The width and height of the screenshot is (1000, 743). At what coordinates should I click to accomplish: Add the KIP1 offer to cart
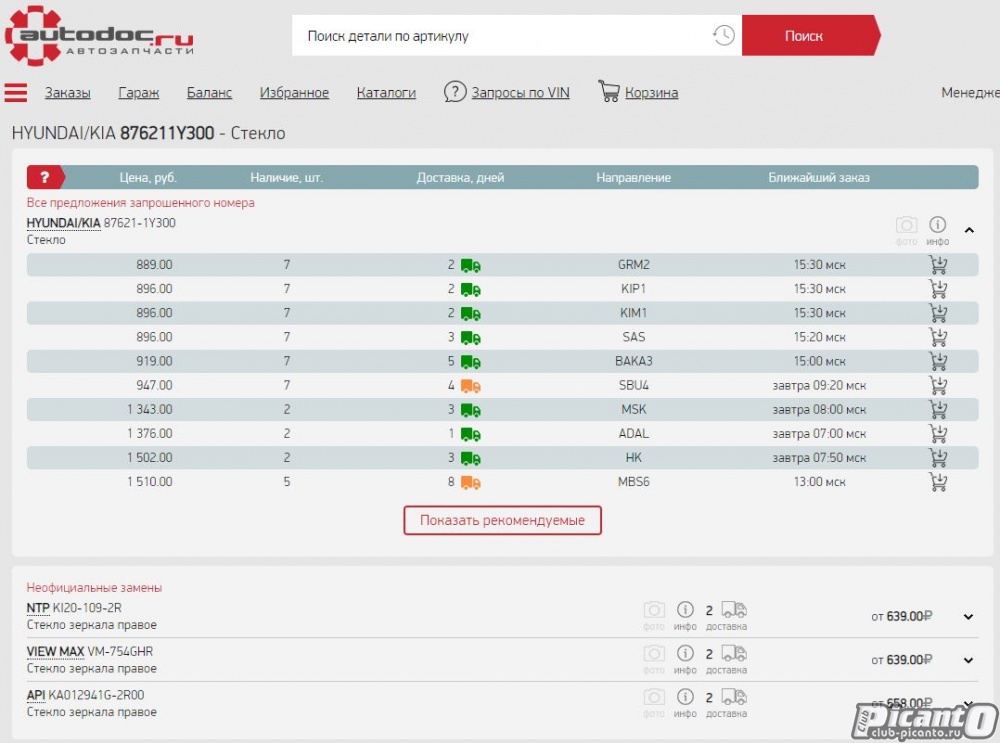click(x=938, y=289)
